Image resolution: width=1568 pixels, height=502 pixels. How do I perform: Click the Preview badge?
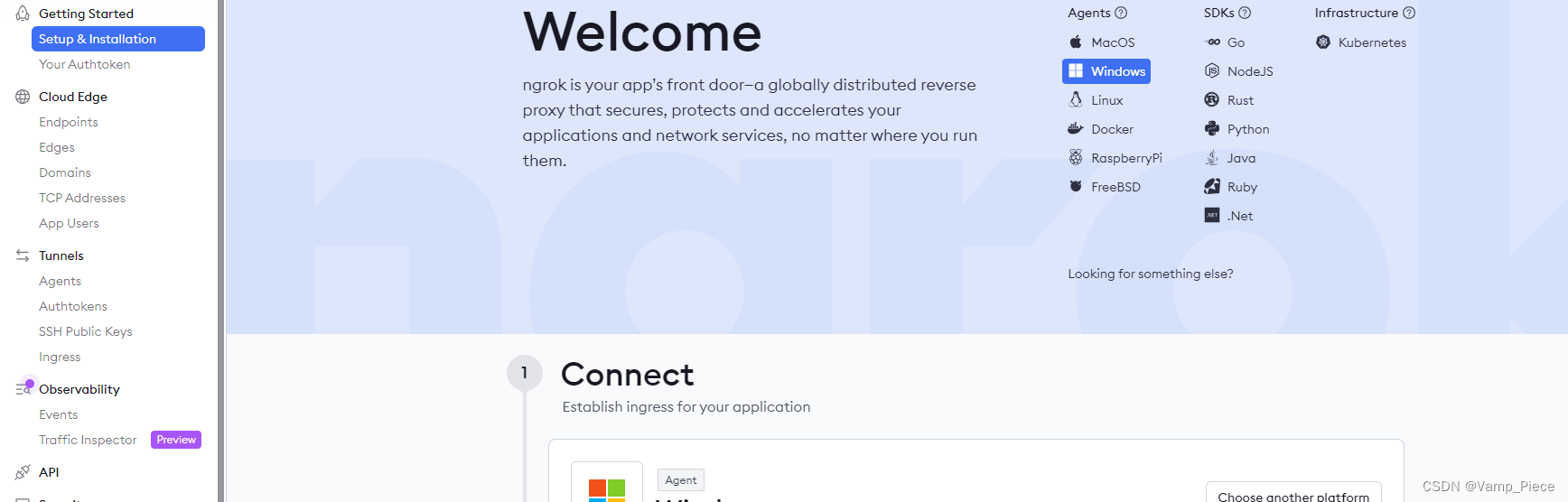[176, 440]
